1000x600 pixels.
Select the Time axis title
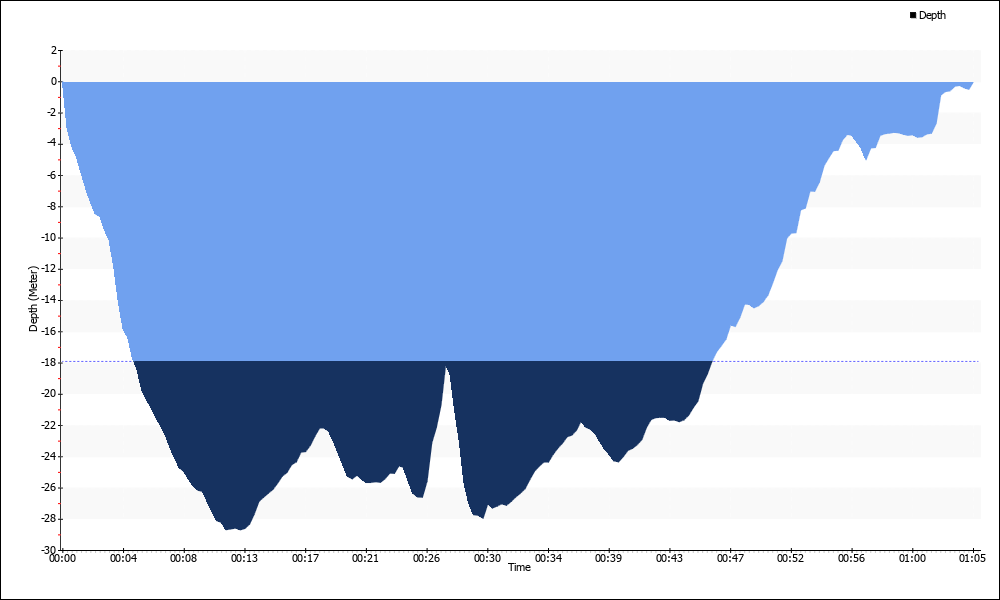tap(519, 567)
